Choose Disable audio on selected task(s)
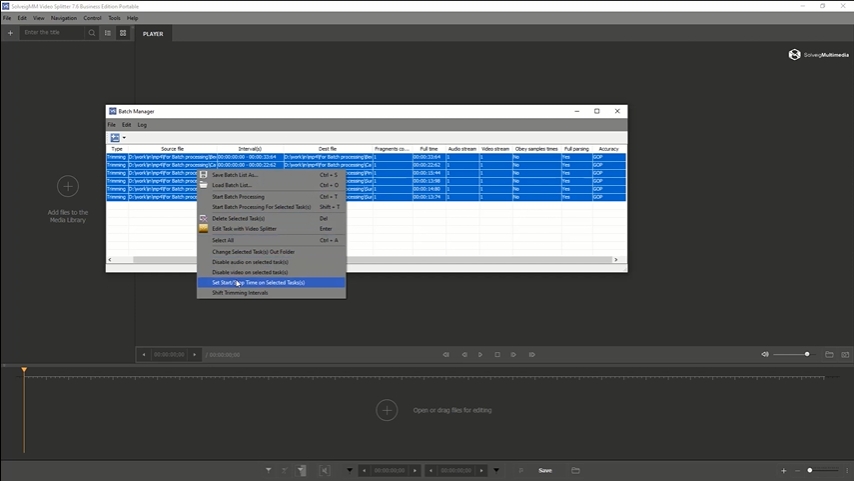 [x=271, y=262]
